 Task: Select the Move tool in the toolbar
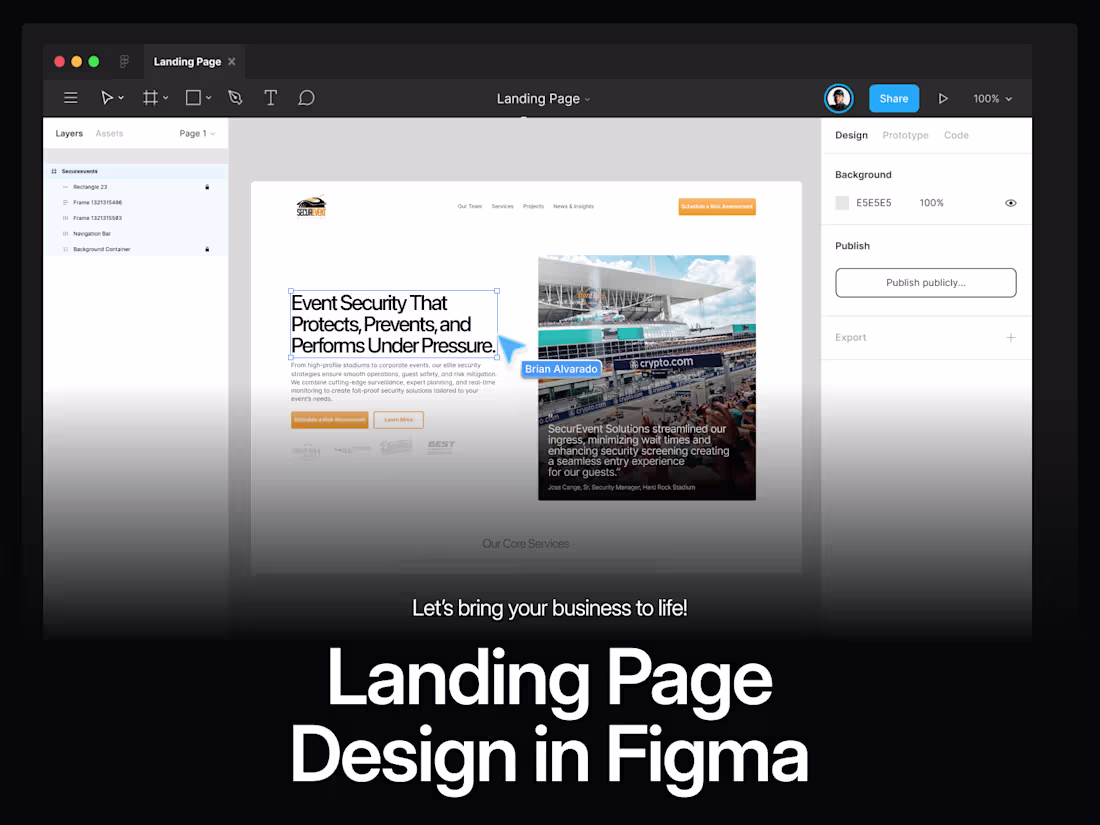[x=108, y=97]
